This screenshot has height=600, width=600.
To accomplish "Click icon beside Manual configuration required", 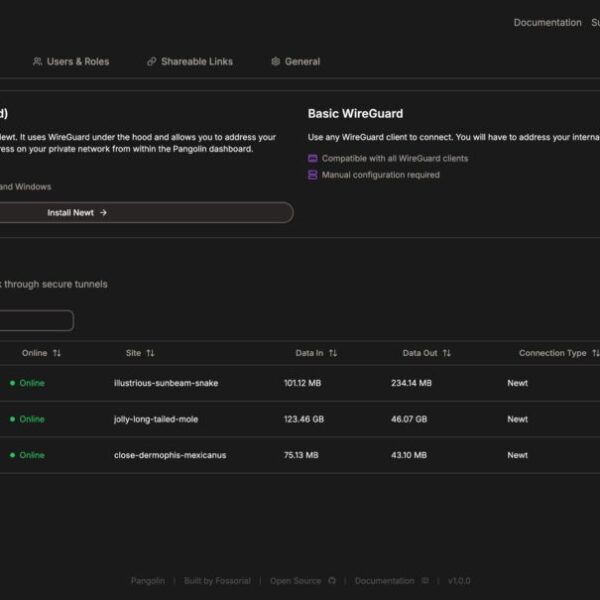I will pyautogui.click(x=313, y=175).
